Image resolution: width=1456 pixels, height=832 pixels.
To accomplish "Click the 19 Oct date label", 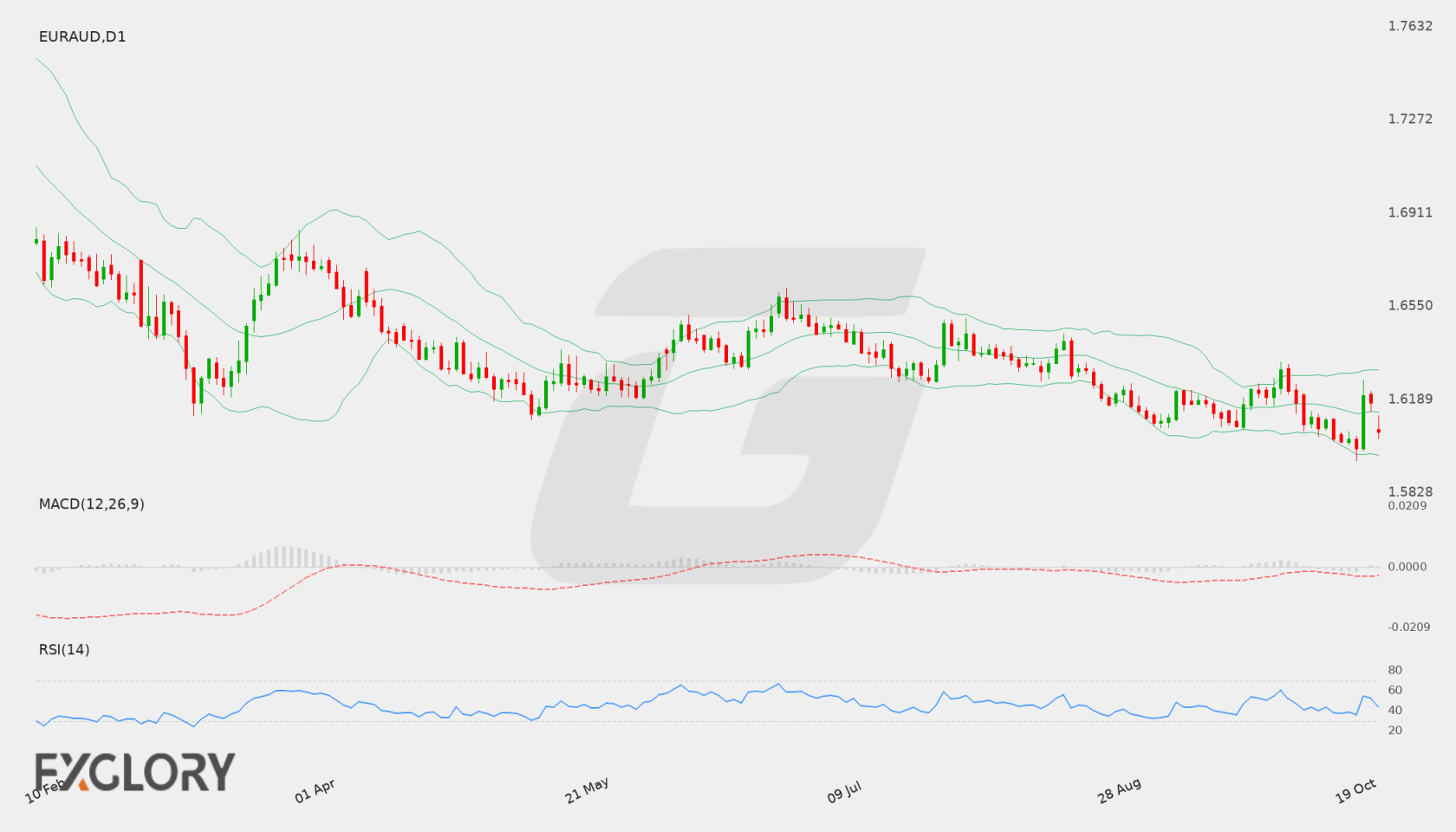I will click(x=1356, y=790).
